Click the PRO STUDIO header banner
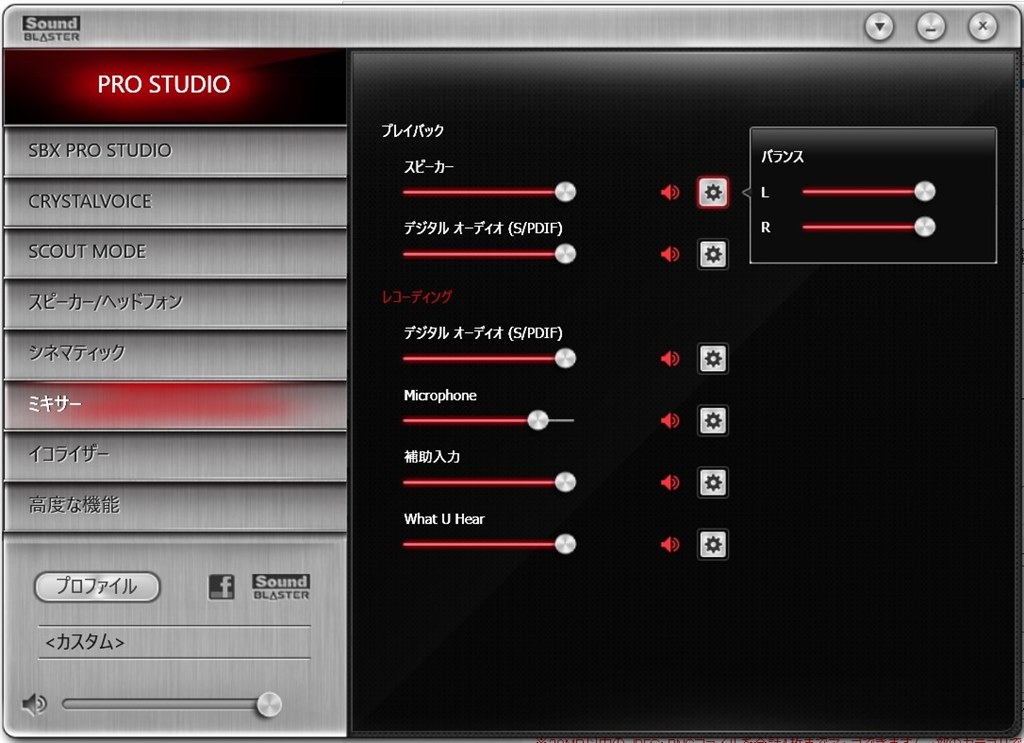This screenshot has height=743, width=1024. click(175, 86)
